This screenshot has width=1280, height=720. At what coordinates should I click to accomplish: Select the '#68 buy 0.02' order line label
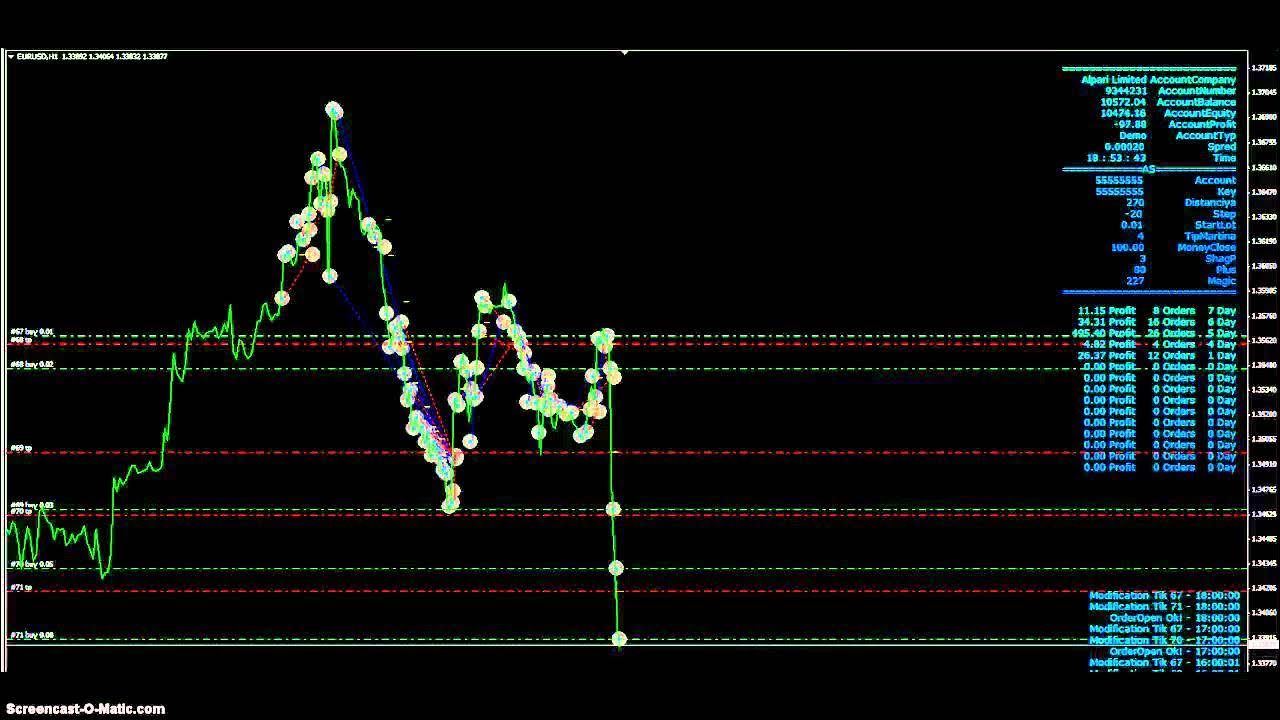point(31,365)
